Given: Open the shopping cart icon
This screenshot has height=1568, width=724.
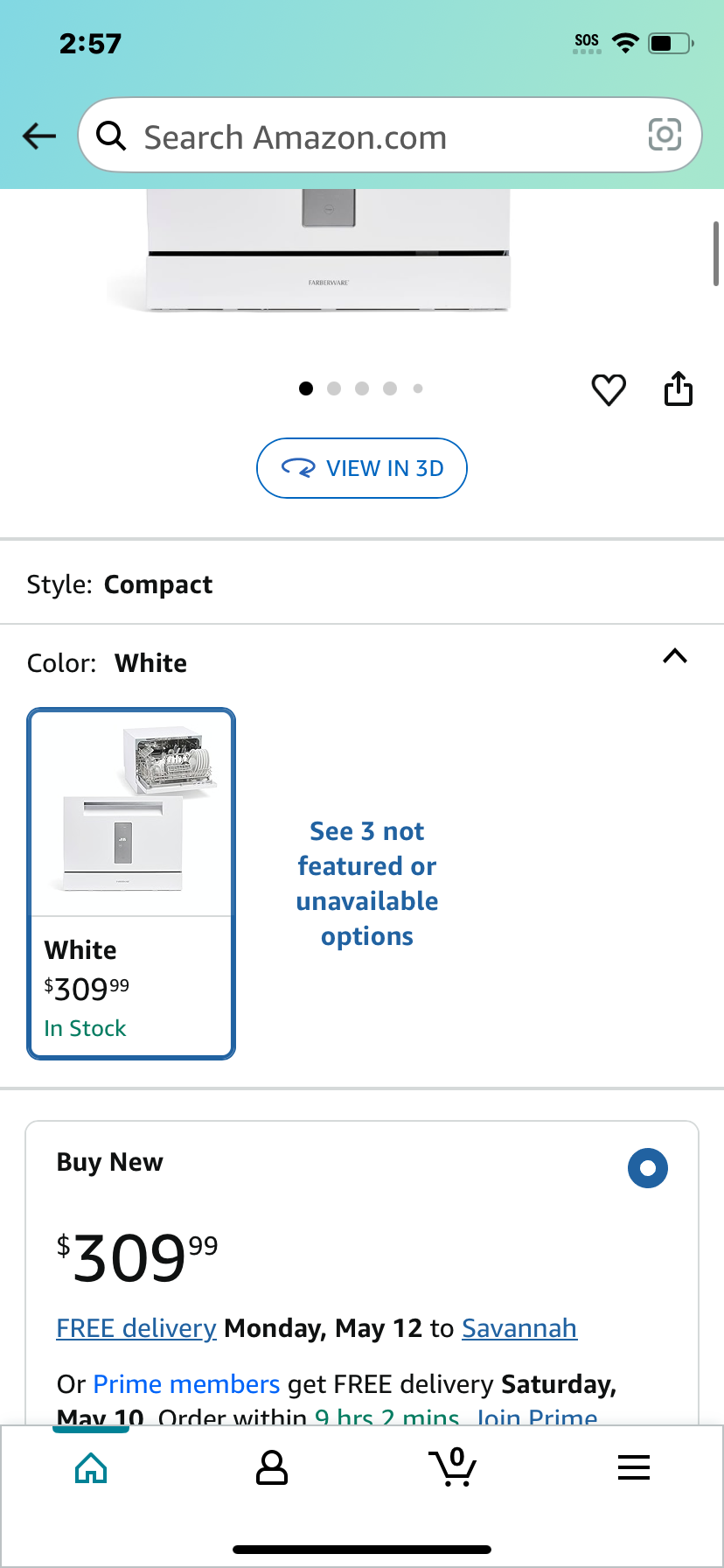Looking at the screenshot, I should click(x=452, y=1466).
